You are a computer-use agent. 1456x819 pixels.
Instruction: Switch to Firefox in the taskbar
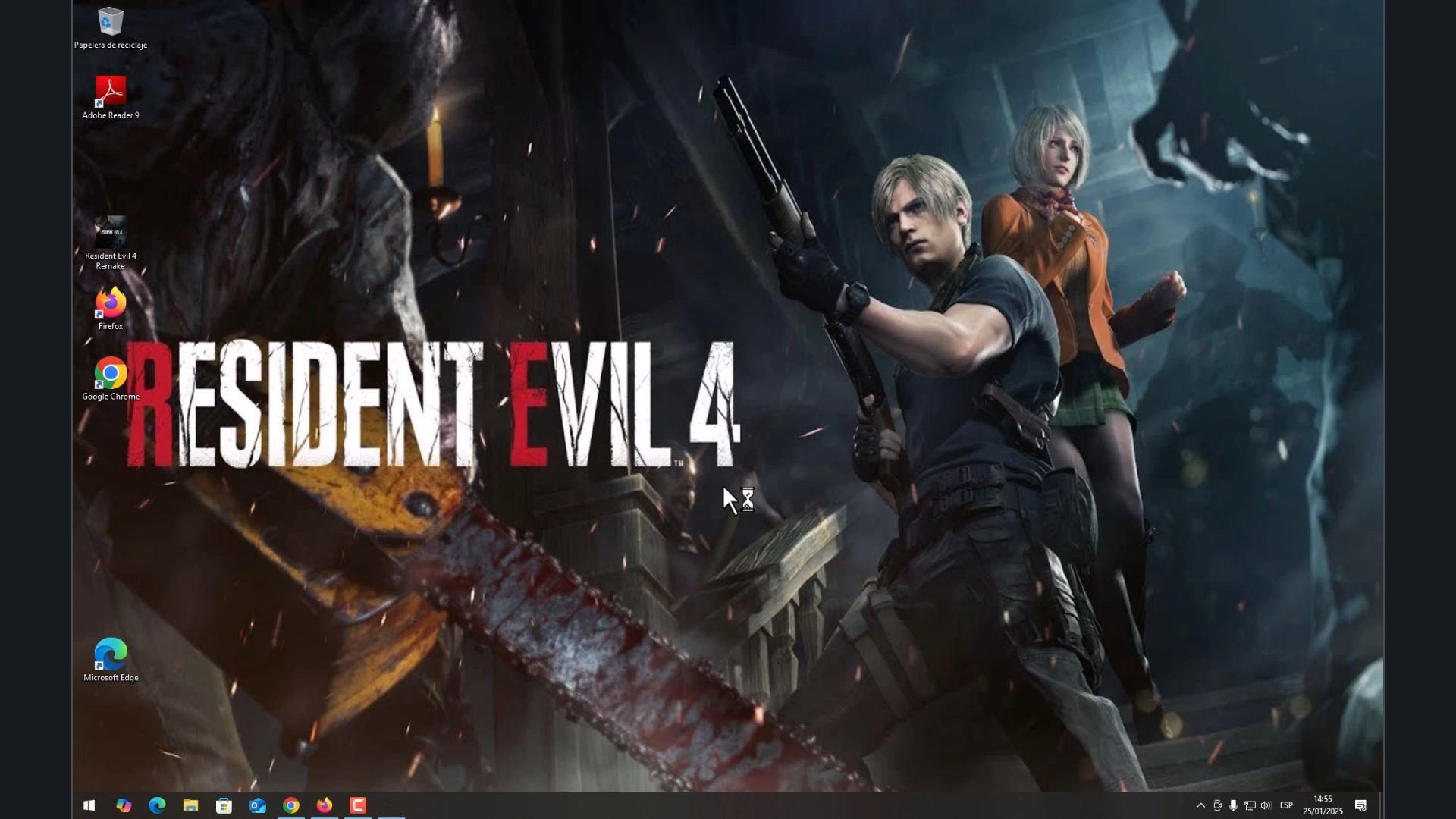325,805
